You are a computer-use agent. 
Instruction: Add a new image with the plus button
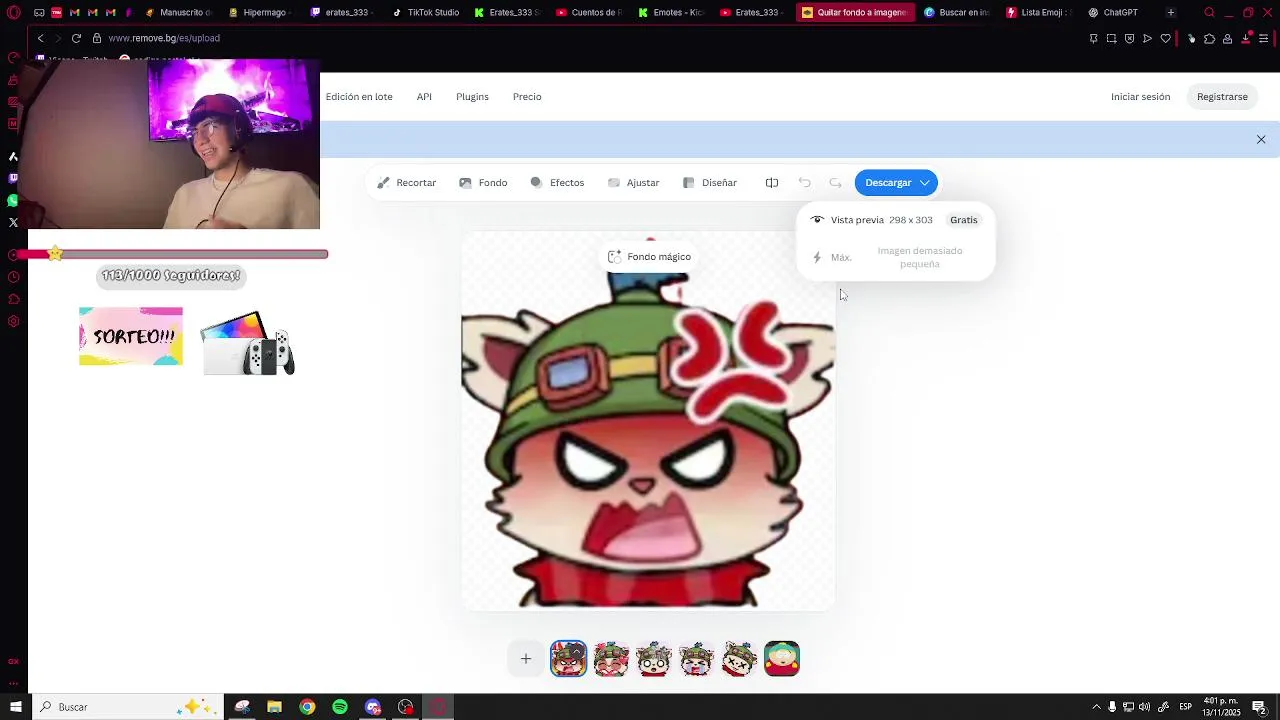526,658
